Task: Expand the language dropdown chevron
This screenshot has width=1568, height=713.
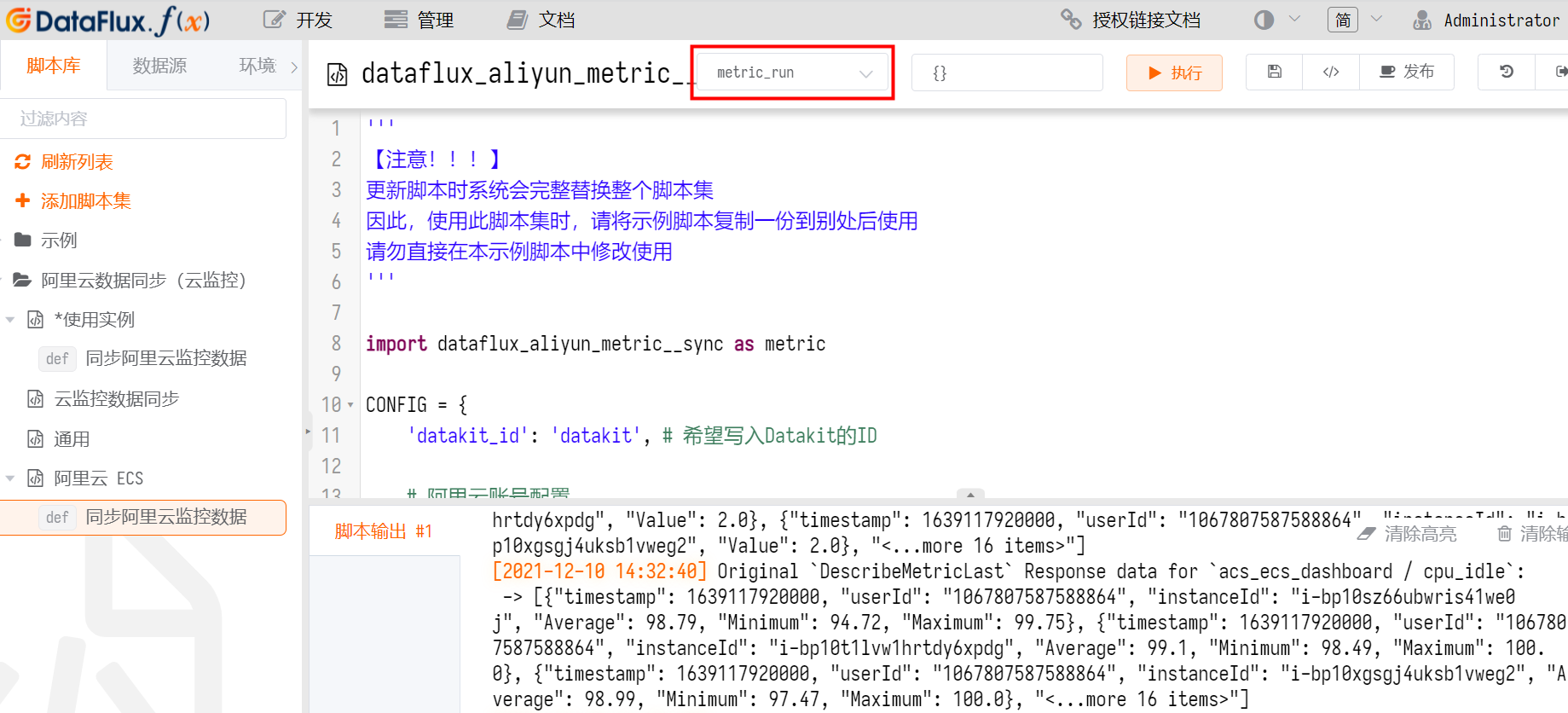Action: pyautogui.click(x=1376, y=19)
